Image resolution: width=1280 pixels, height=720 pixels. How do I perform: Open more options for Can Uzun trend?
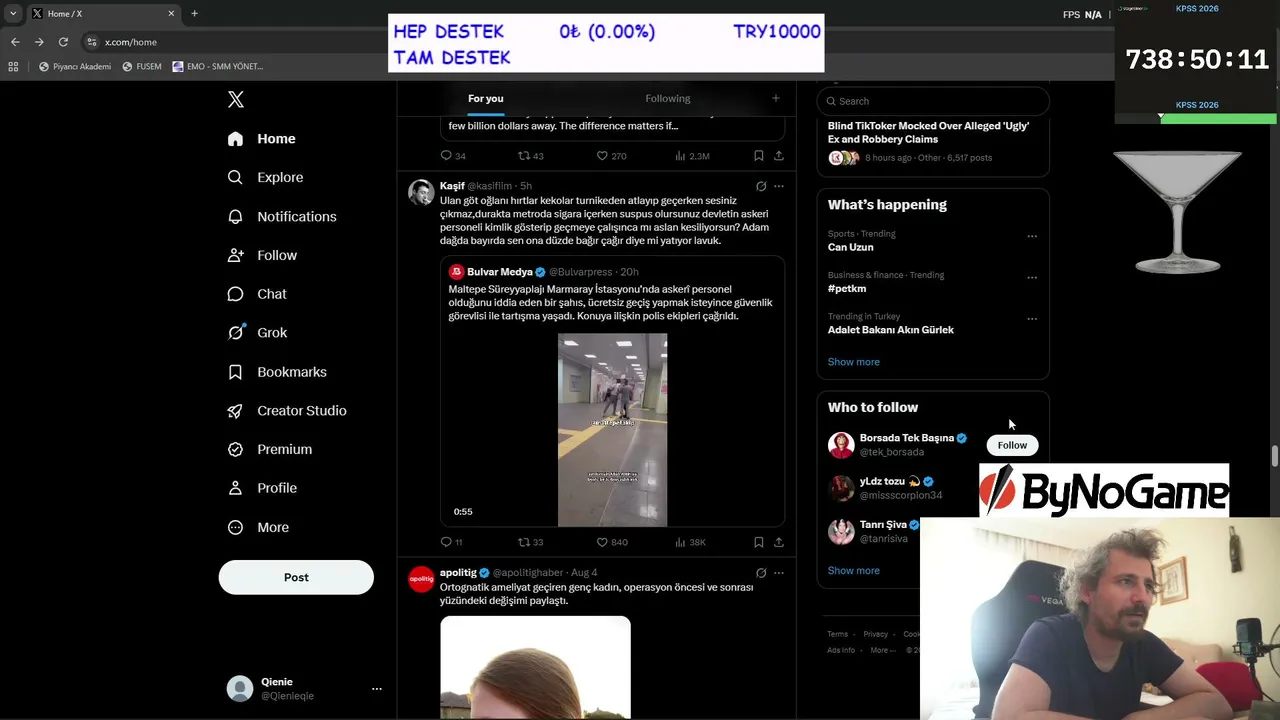point(1032,237)
